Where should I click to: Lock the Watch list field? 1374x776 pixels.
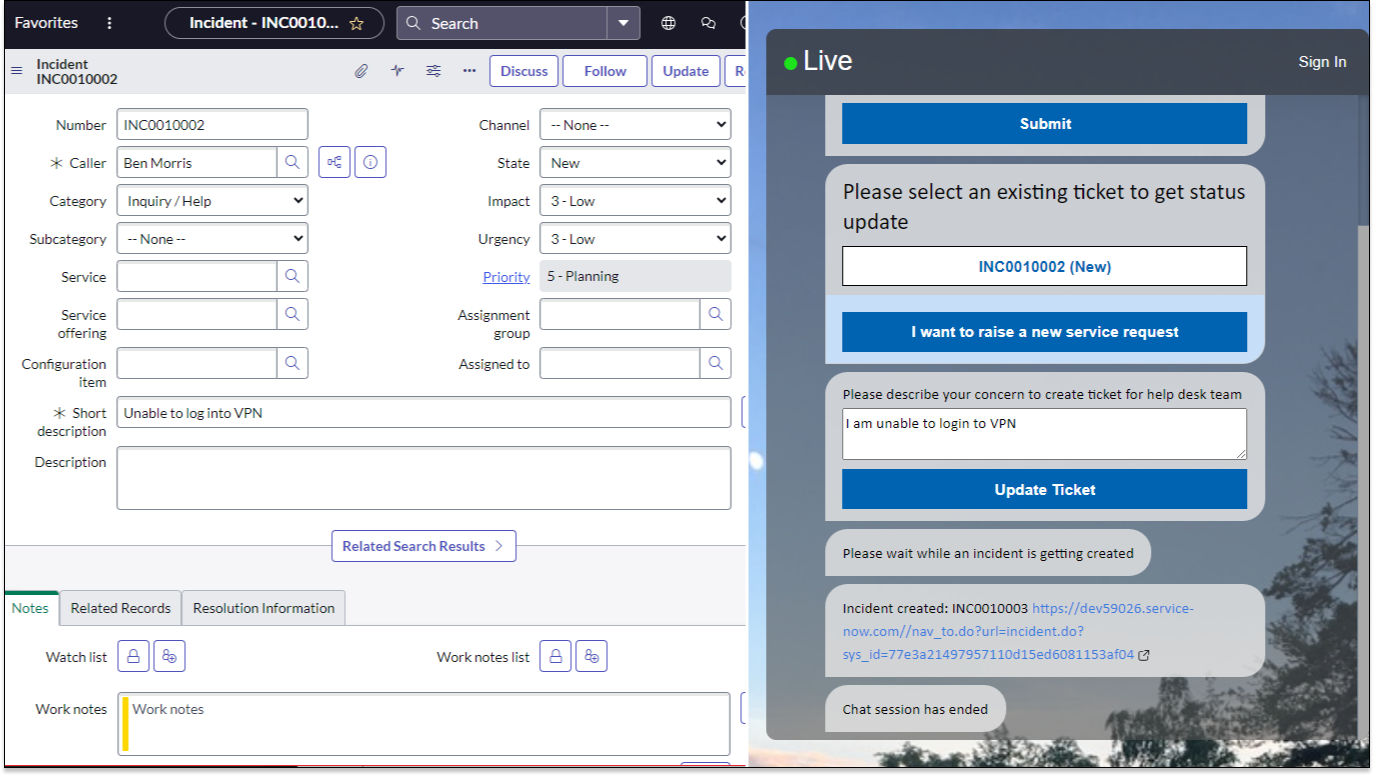pyautogui.click(x=133, y=655)
